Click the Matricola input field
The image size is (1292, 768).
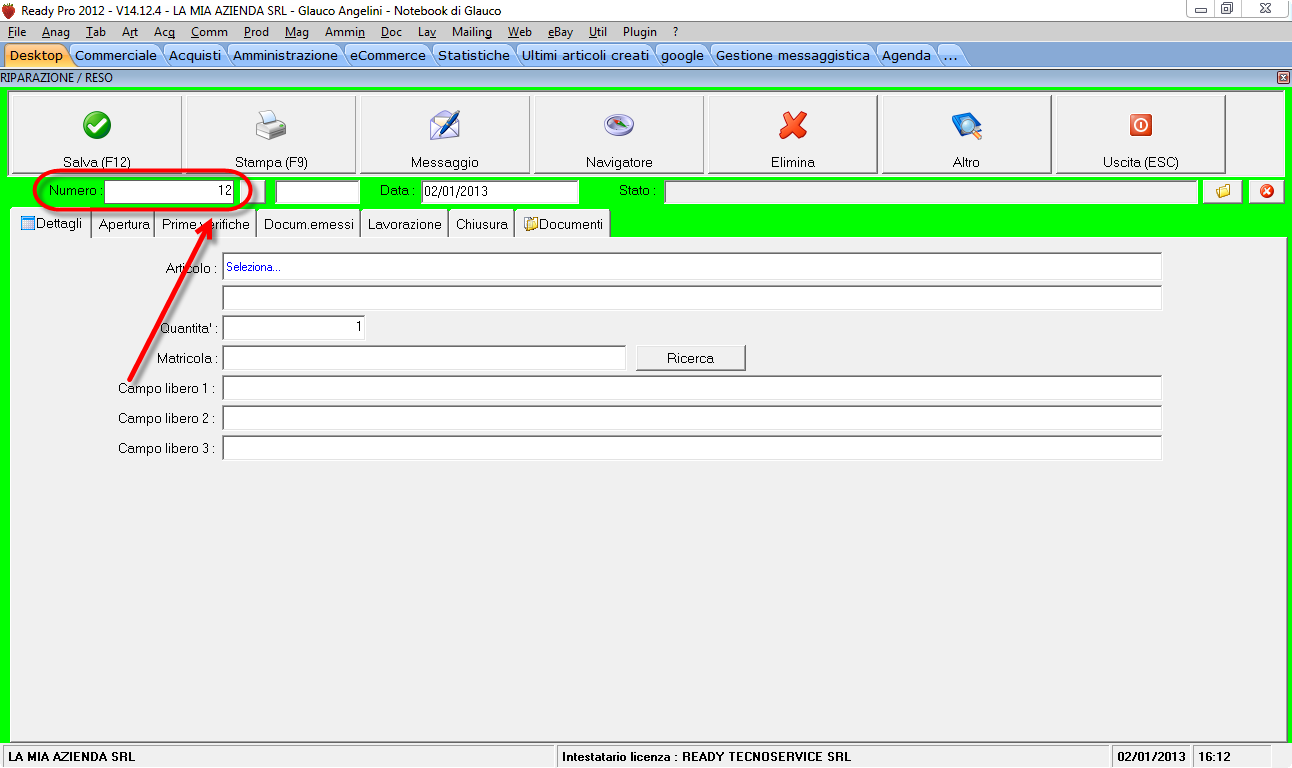[x=424, y=357]
